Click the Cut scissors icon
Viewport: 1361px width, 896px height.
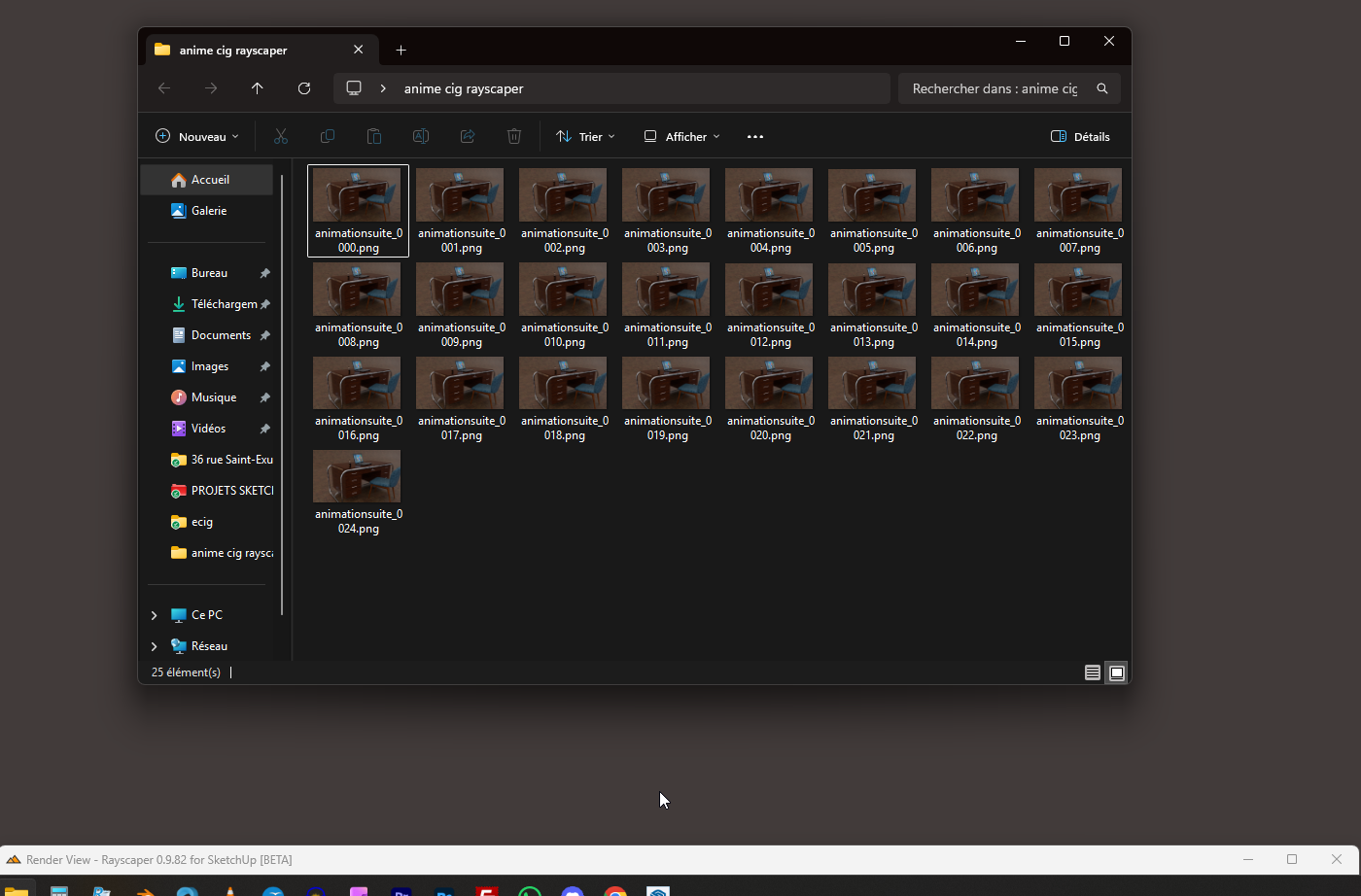click(281, 137)
